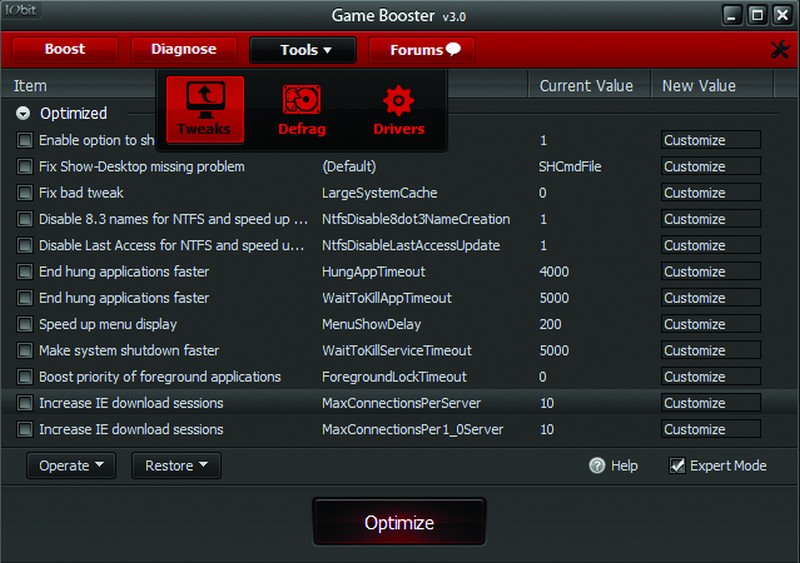
Task: Click the Help link text
Action: pos(624,466)
